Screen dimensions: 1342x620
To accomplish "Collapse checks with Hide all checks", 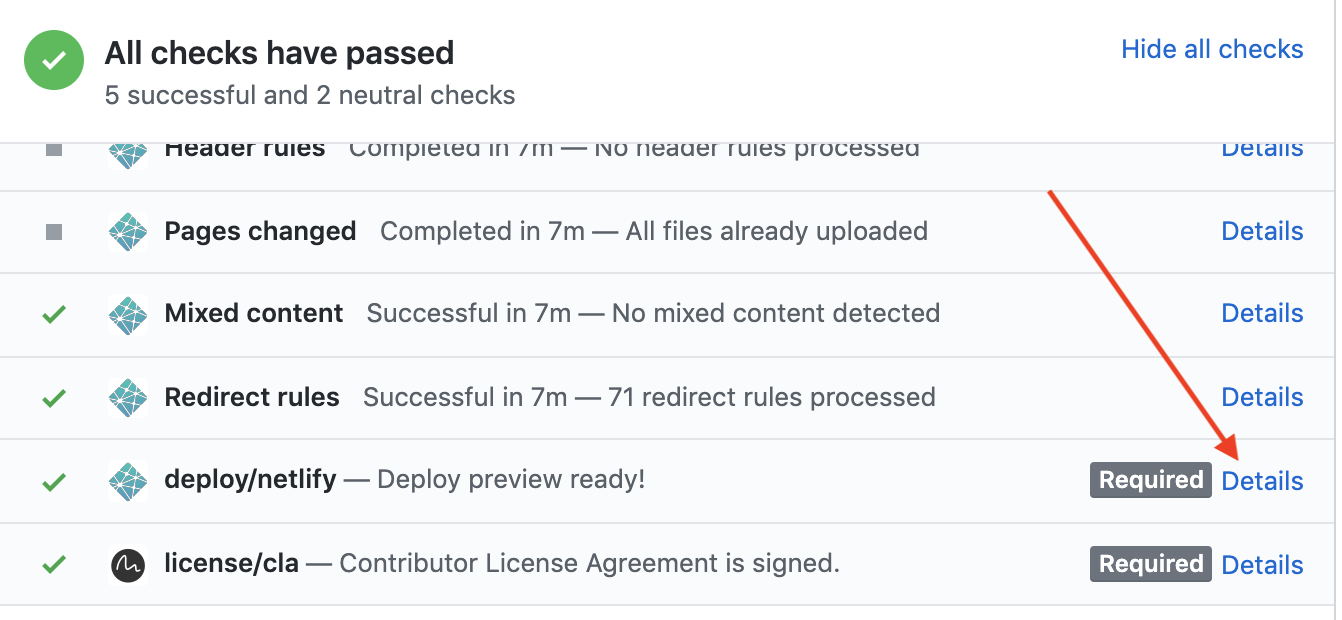I will point(1212,49).
